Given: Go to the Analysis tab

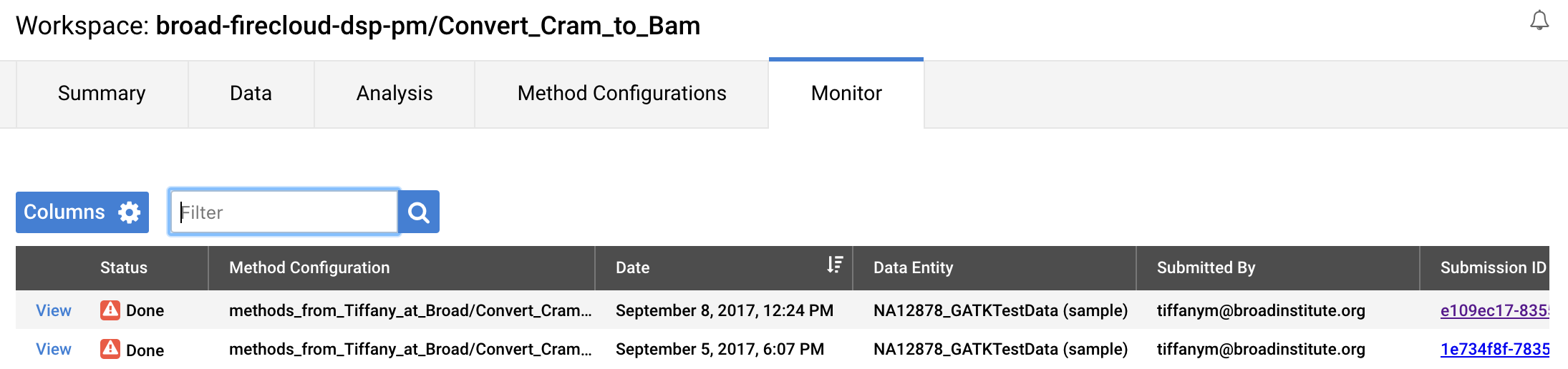Looking at the screenshot, I should coord(395,94).
